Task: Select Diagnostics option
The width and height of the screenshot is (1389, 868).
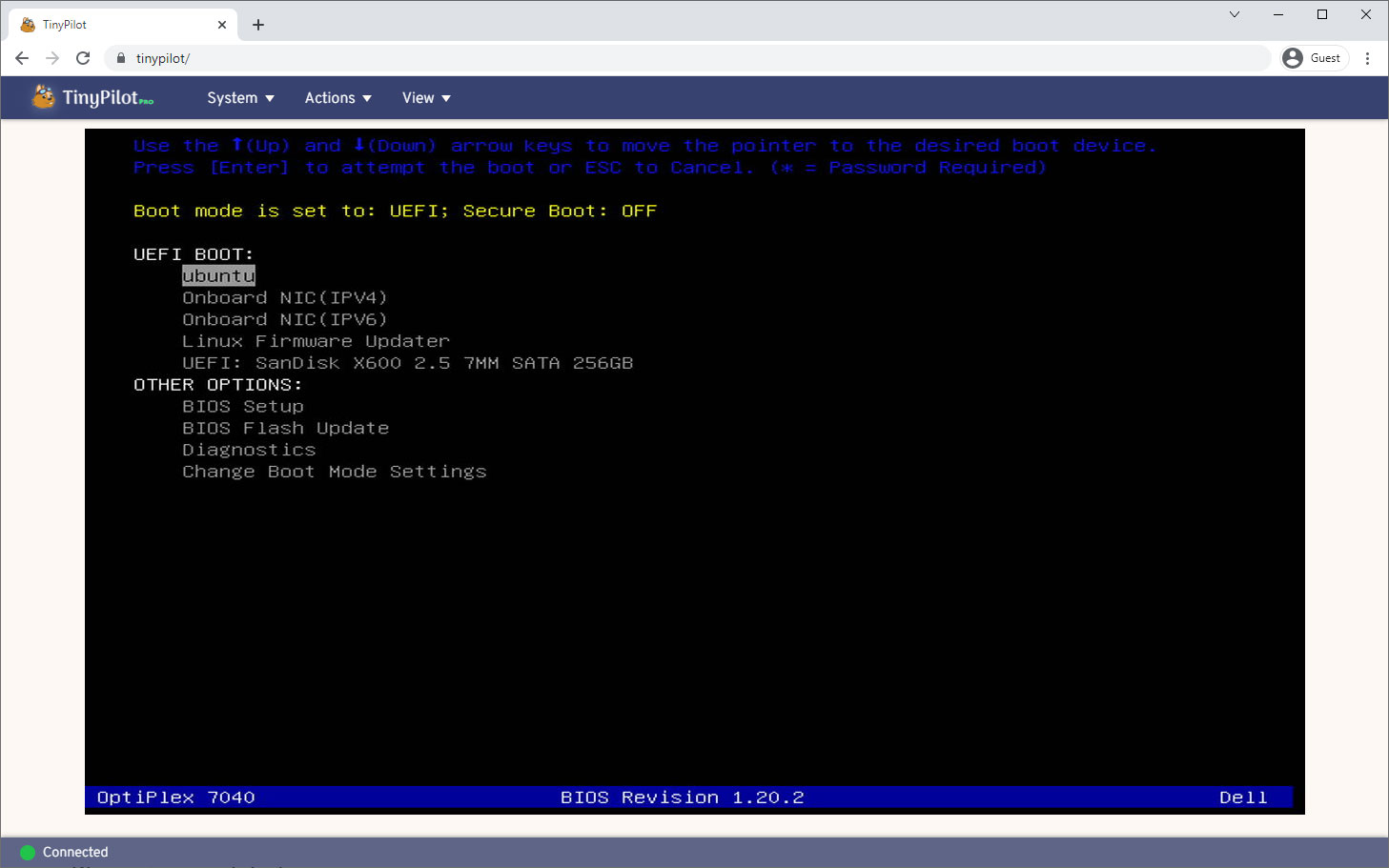Action: (x=249, y=450)
